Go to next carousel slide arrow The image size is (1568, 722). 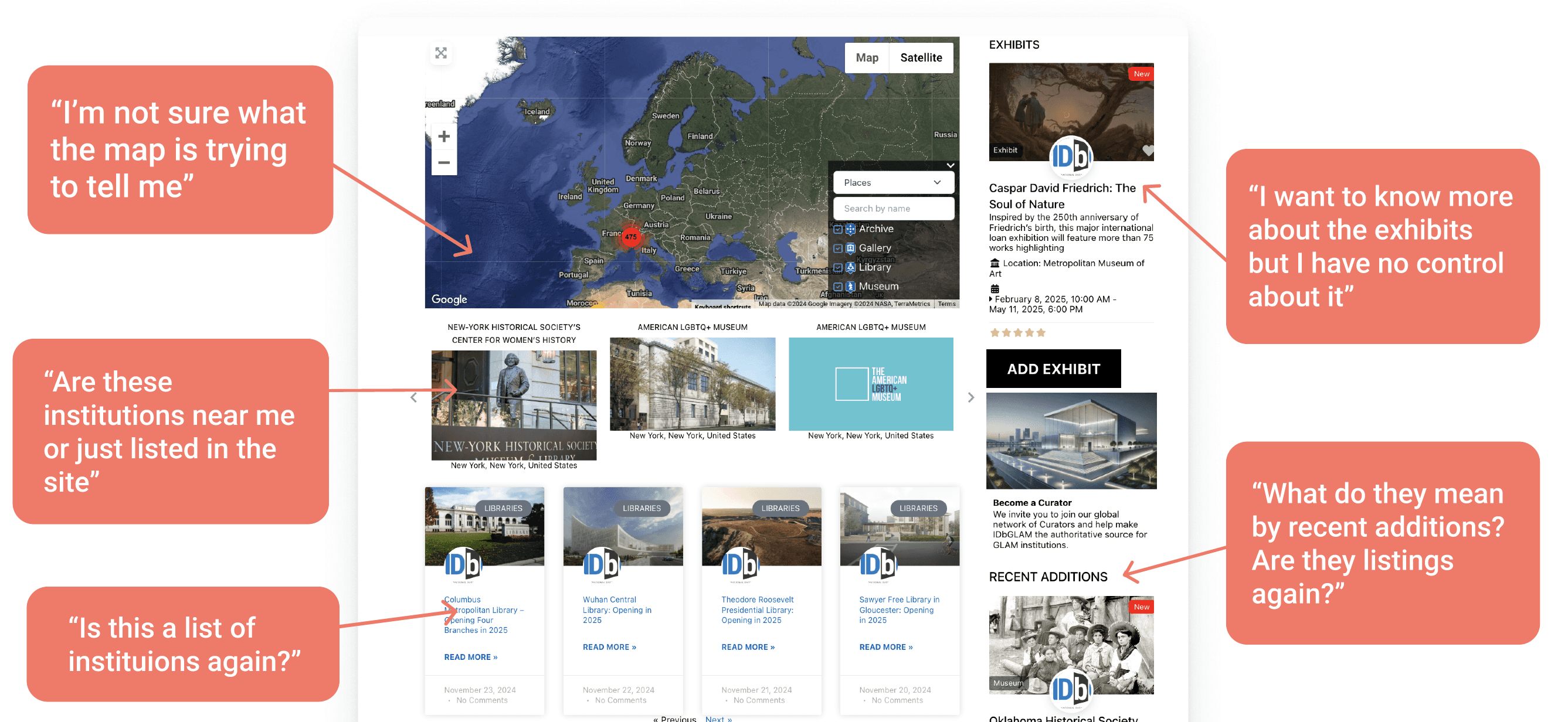(970, 397)
